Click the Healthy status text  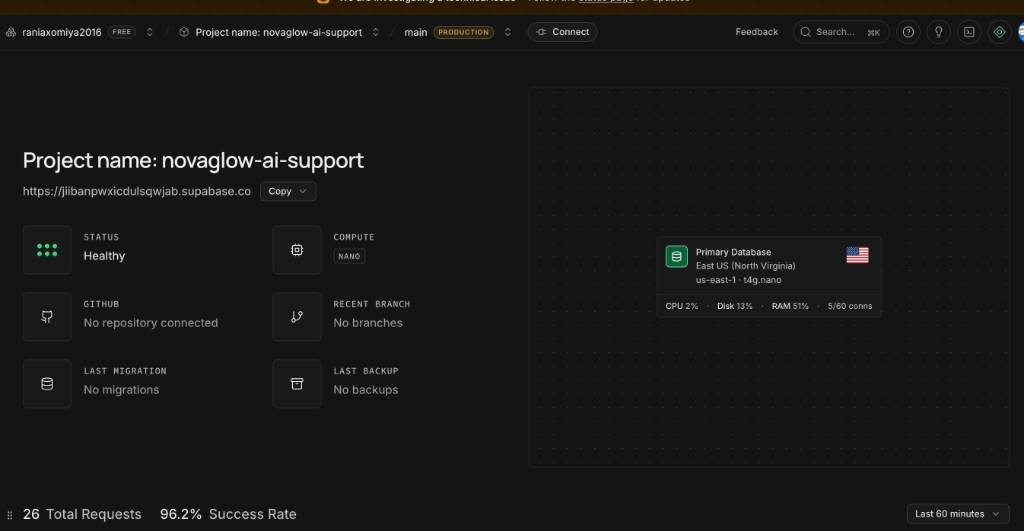click(x=104, y=256)
